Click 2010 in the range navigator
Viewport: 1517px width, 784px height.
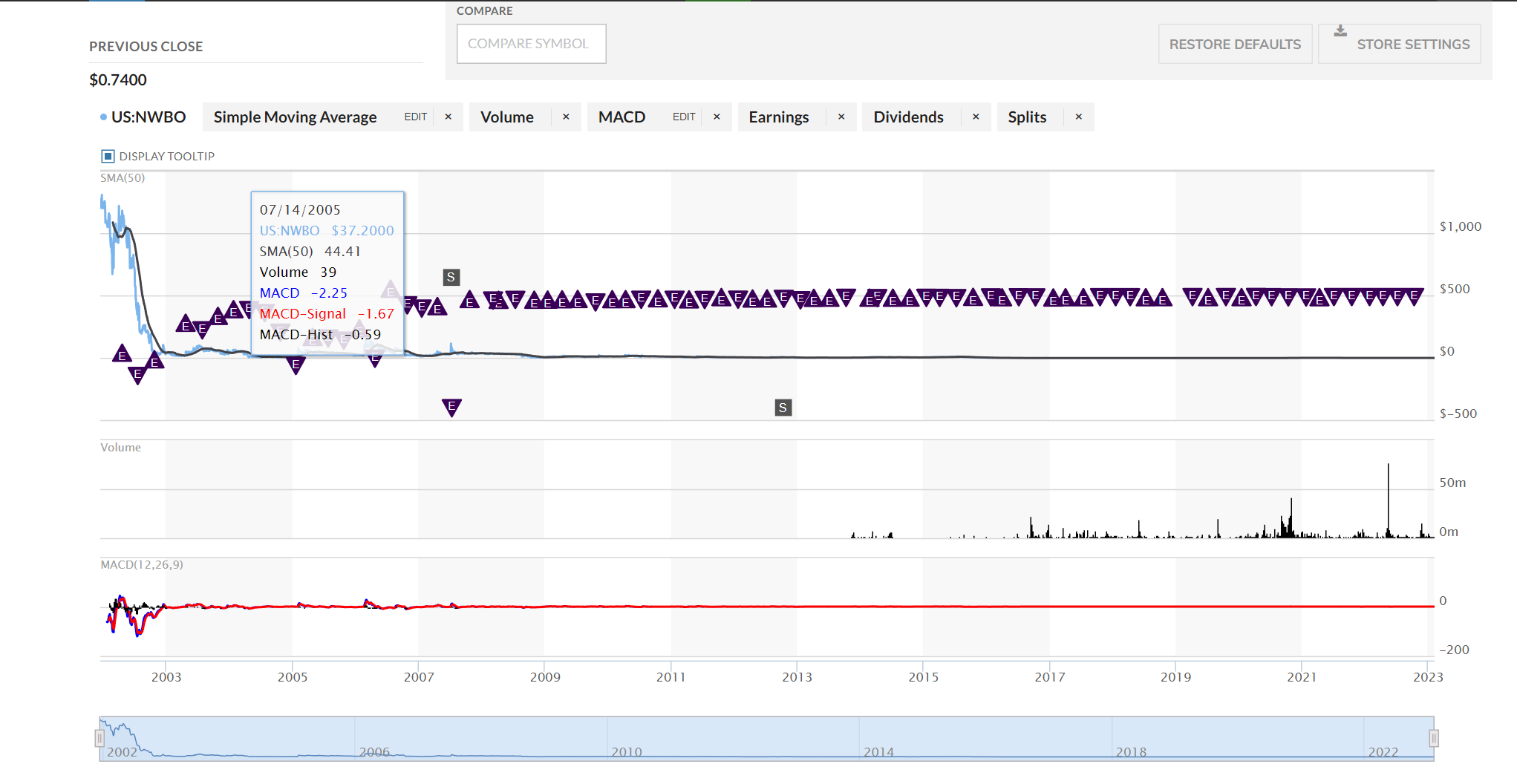click(627, 752)
